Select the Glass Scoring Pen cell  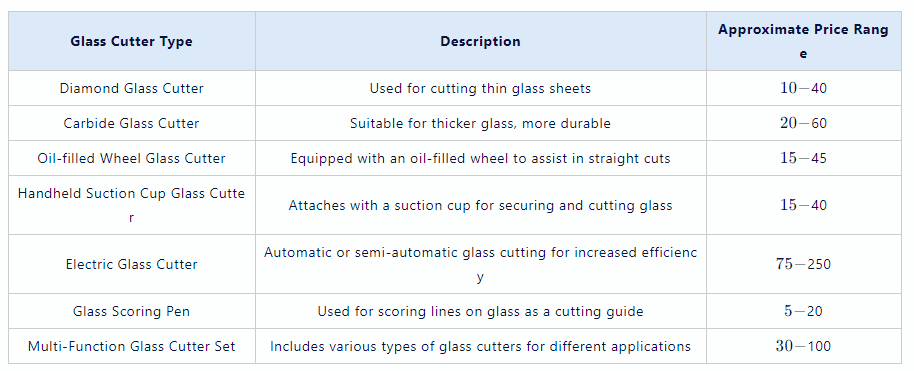tap(132, 312)
